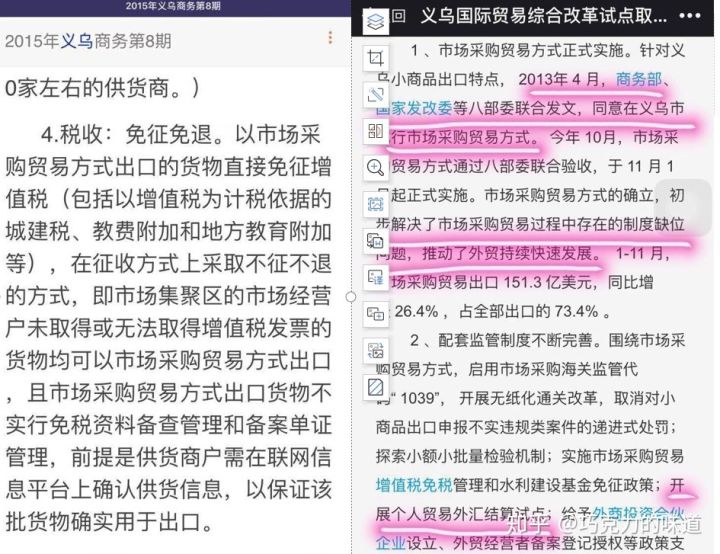Open the orange three-dot menu on left page
The height and width of the screenshot is (554, 720).
[330, 38]
